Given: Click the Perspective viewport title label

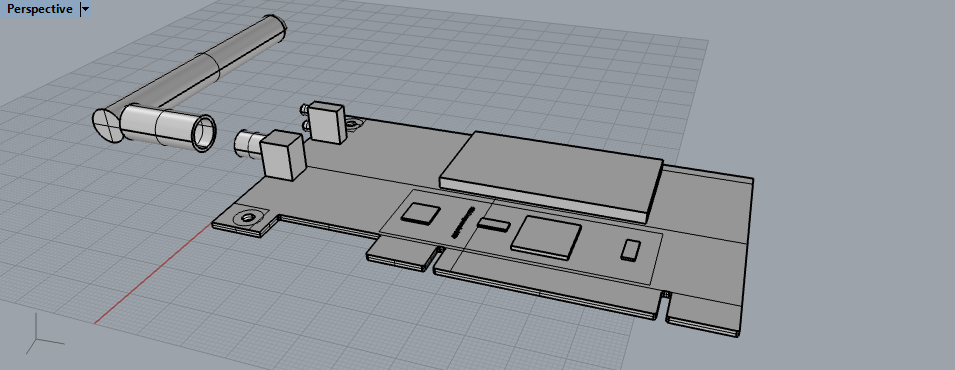Looking at the screenshot, I should pos(40,9).
